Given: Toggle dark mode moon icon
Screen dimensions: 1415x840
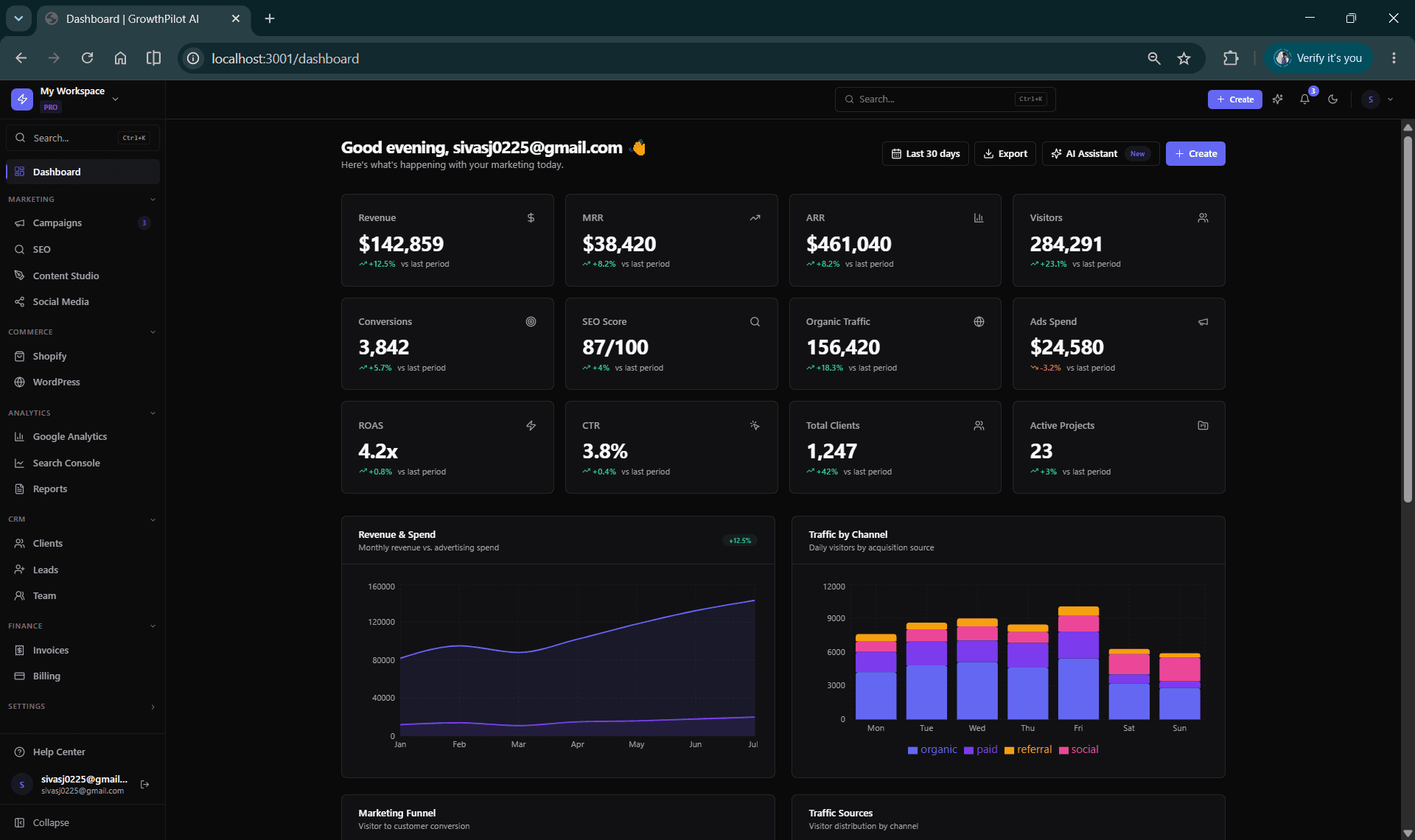Looking at the screenshot, I should pyautogui.click(x=1332, y=99).
